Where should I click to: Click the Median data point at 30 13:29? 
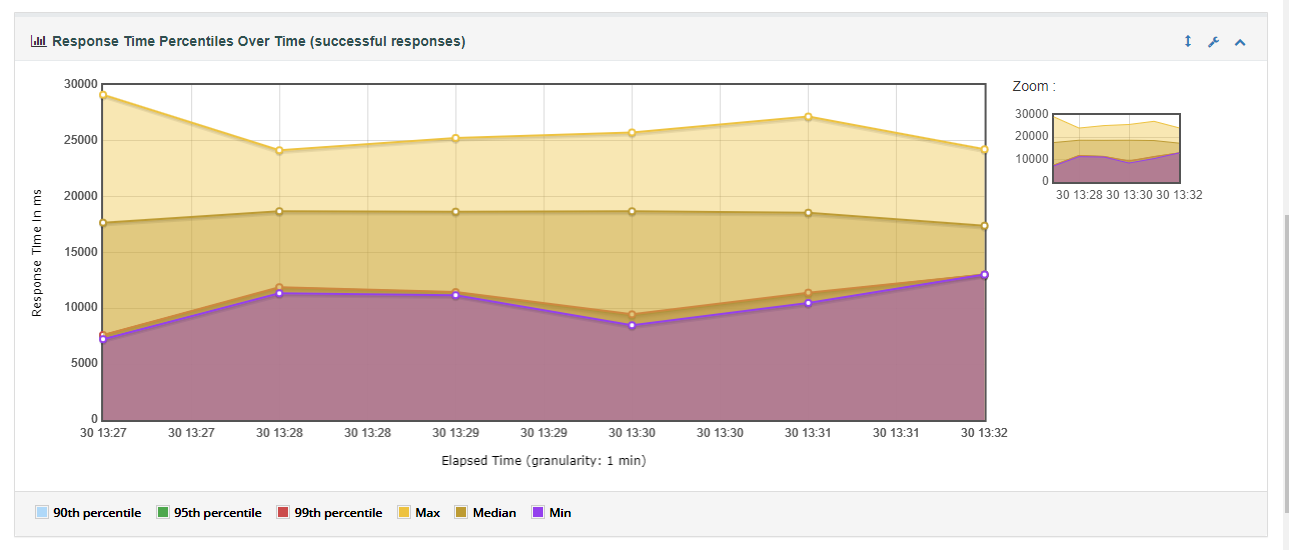pos(456,212)
